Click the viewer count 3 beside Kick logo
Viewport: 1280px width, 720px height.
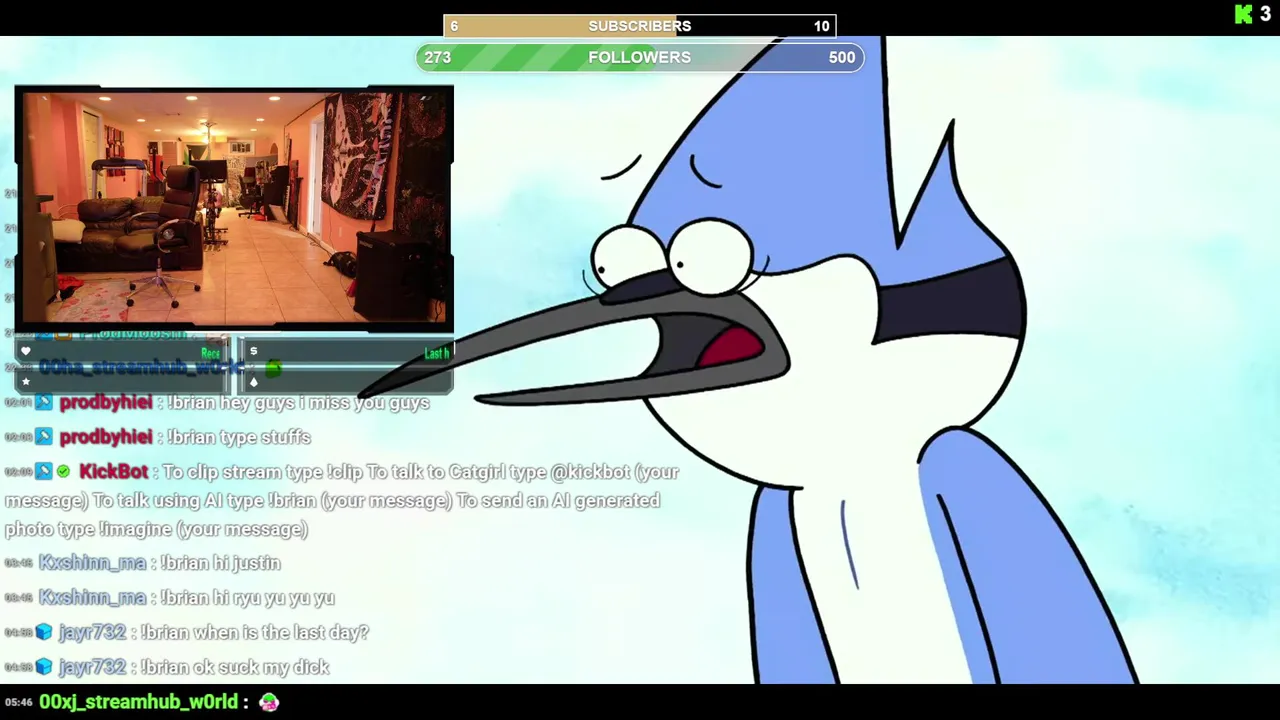[x=1265, y=14]
